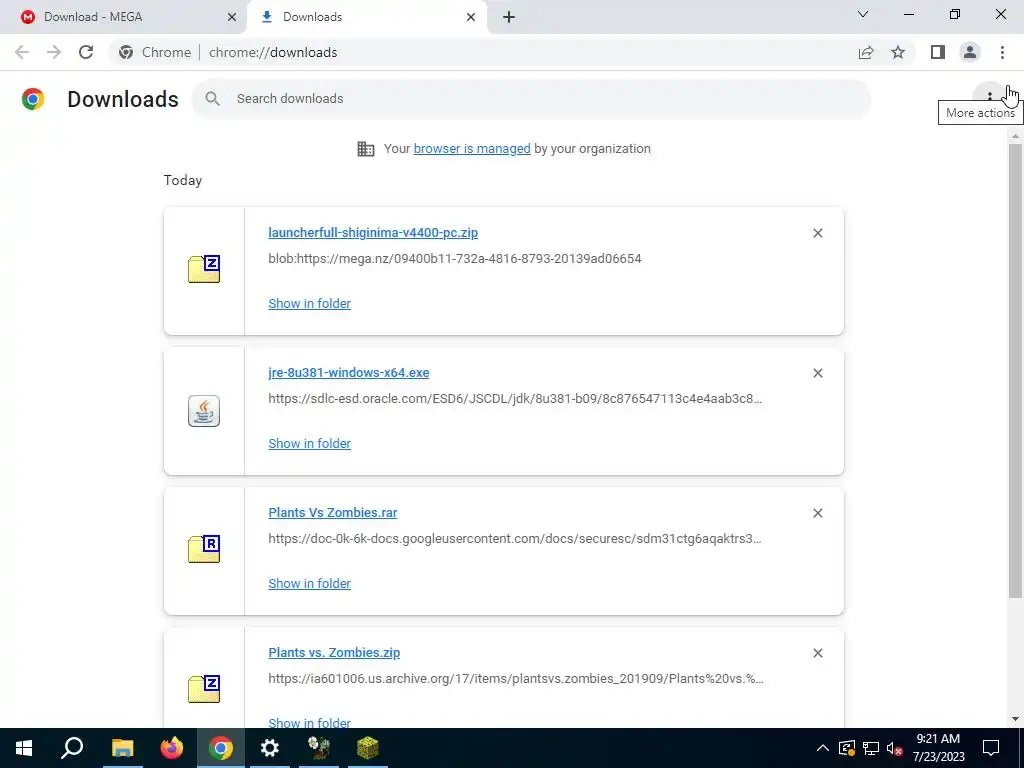Show jre-8u381 installer in folder
This screenshot has height=768, width=1024.
[x=310, y=443]
